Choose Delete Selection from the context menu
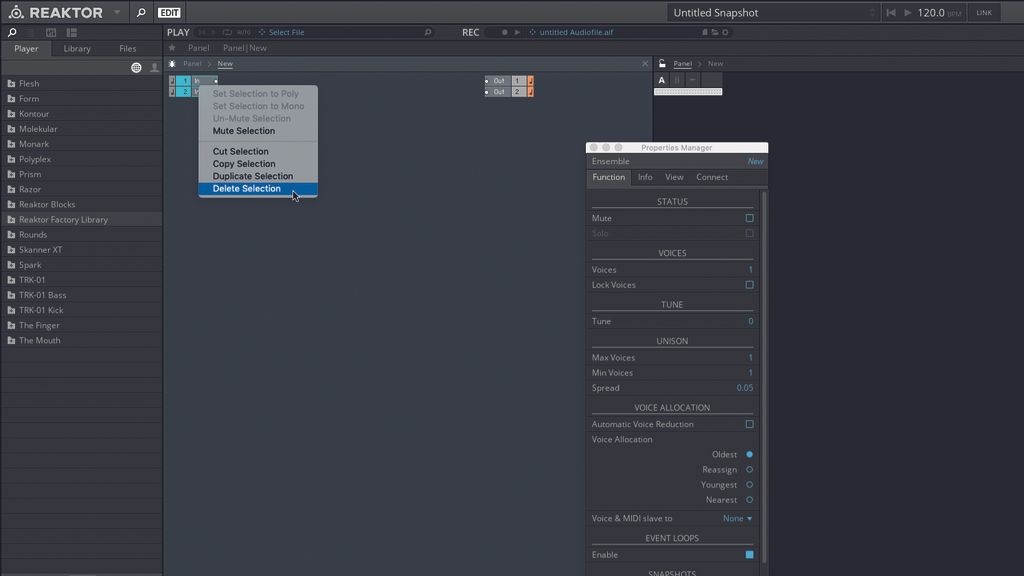This screenshot has height=576, width=1024. click(x=246, y=188)
